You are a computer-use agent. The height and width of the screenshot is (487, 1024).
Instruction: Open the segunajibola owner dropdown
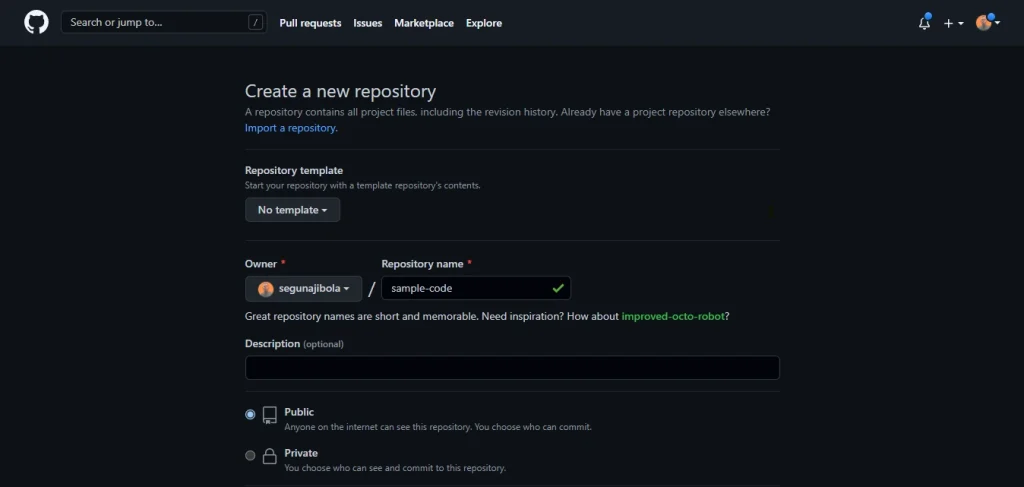pos(304,289)
